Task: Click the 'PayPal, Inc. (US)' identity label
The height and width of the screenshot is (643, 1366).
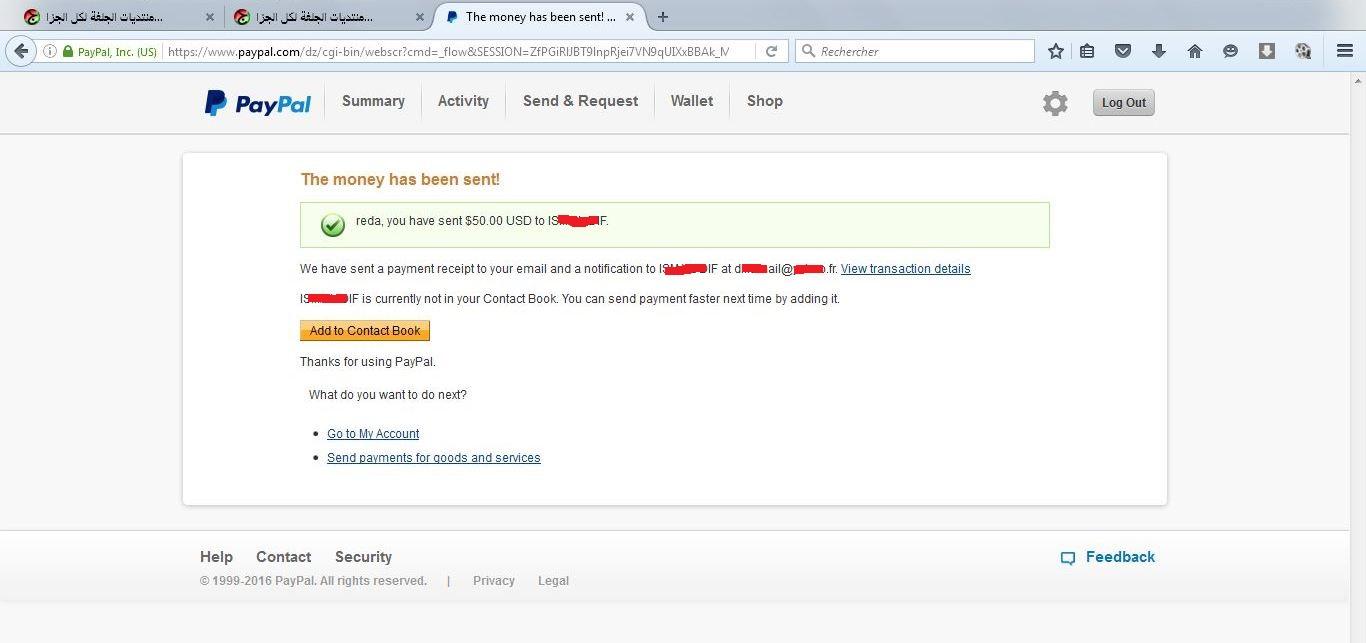Action: [117, 51]
